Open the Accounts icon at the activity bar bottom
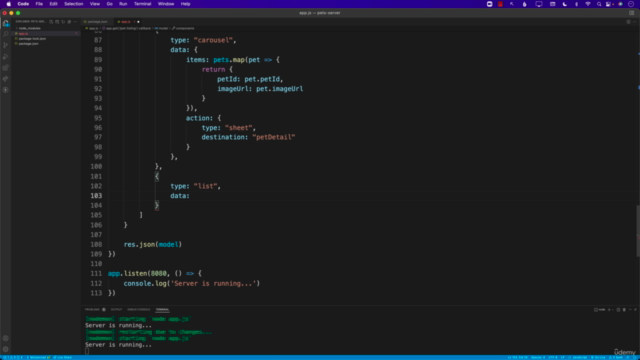 tap(6, 338)
